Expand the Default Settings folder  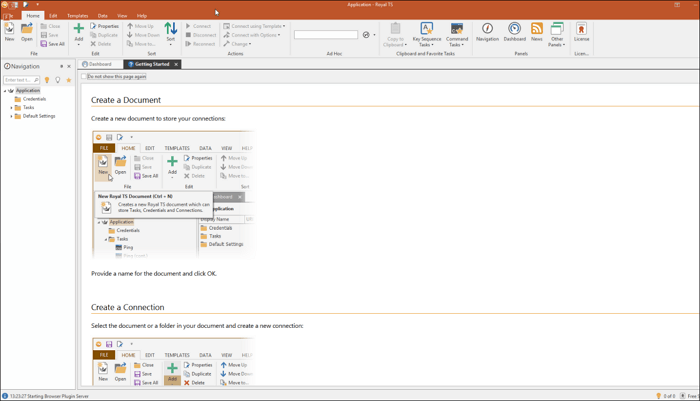click(11, 116)
